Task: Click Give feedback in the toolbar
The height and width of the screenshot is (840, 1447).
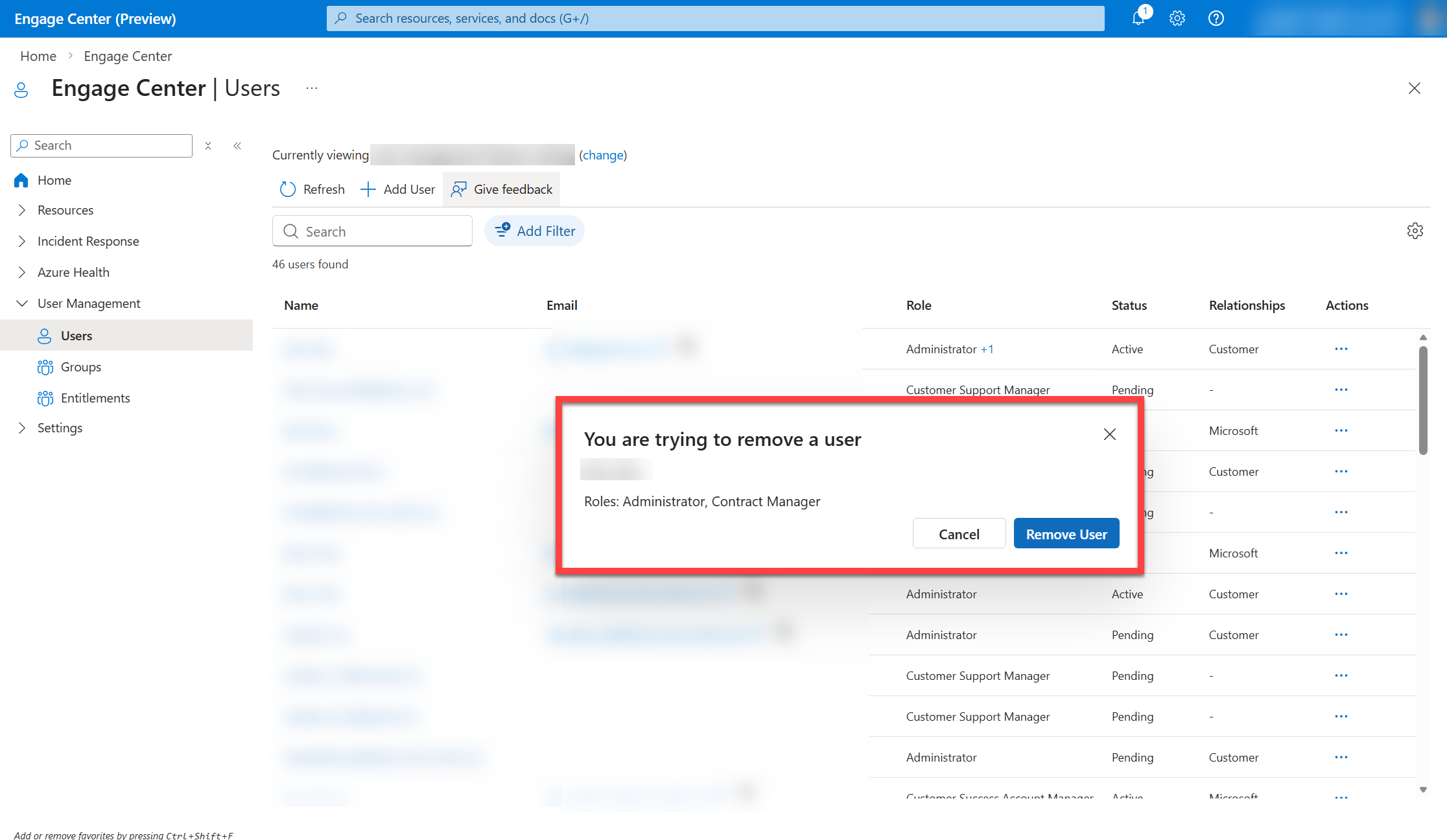Action: (x=502, y=189)
